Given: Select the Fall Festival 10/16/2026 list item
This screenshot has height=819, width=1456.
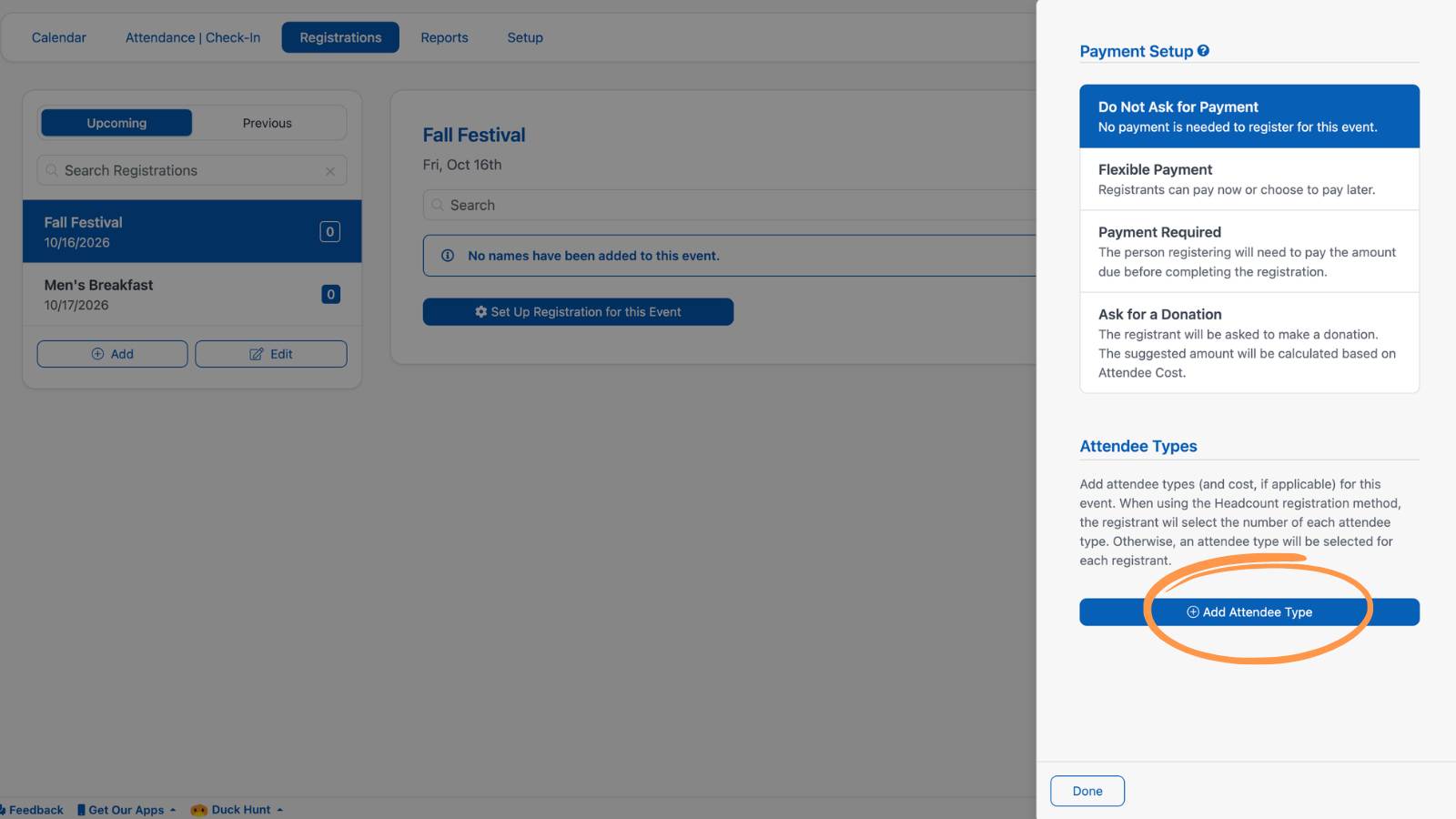Looking at the screenshot, I should 192,232.
